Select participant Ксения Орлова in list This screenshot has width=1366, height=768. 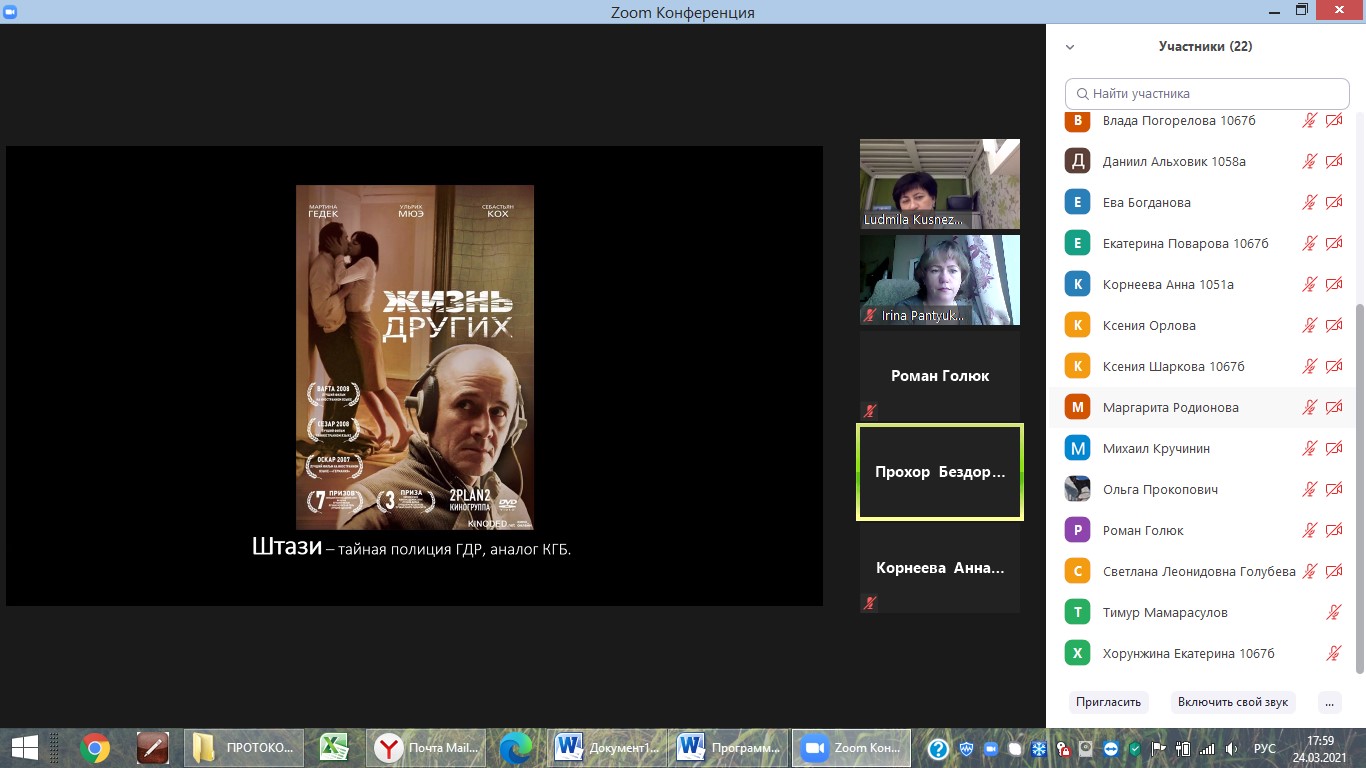click(x=1201, y=325)
